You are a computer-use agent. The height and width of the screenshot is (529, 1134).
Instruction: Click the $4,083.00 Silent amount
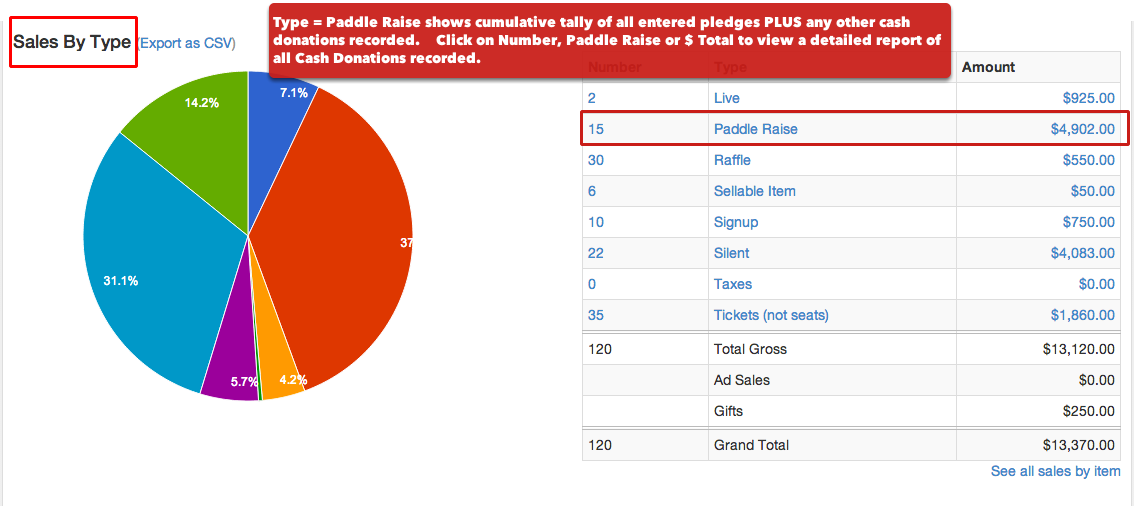(1083, 253)
